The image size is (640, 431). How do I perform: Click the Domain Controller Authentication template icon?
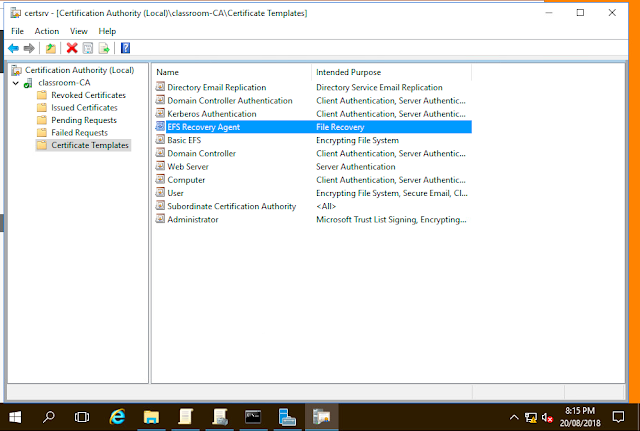coord(160,100)
